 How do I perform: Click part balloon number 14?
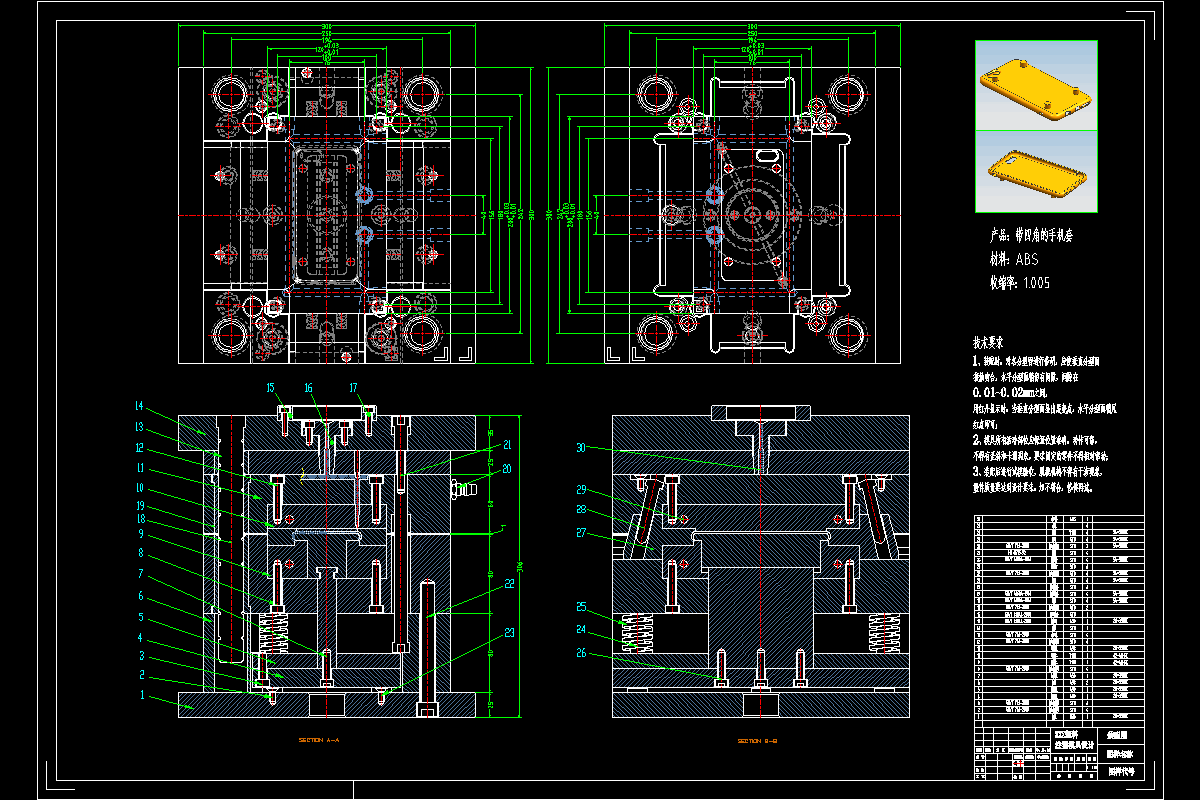pos(139,406)
